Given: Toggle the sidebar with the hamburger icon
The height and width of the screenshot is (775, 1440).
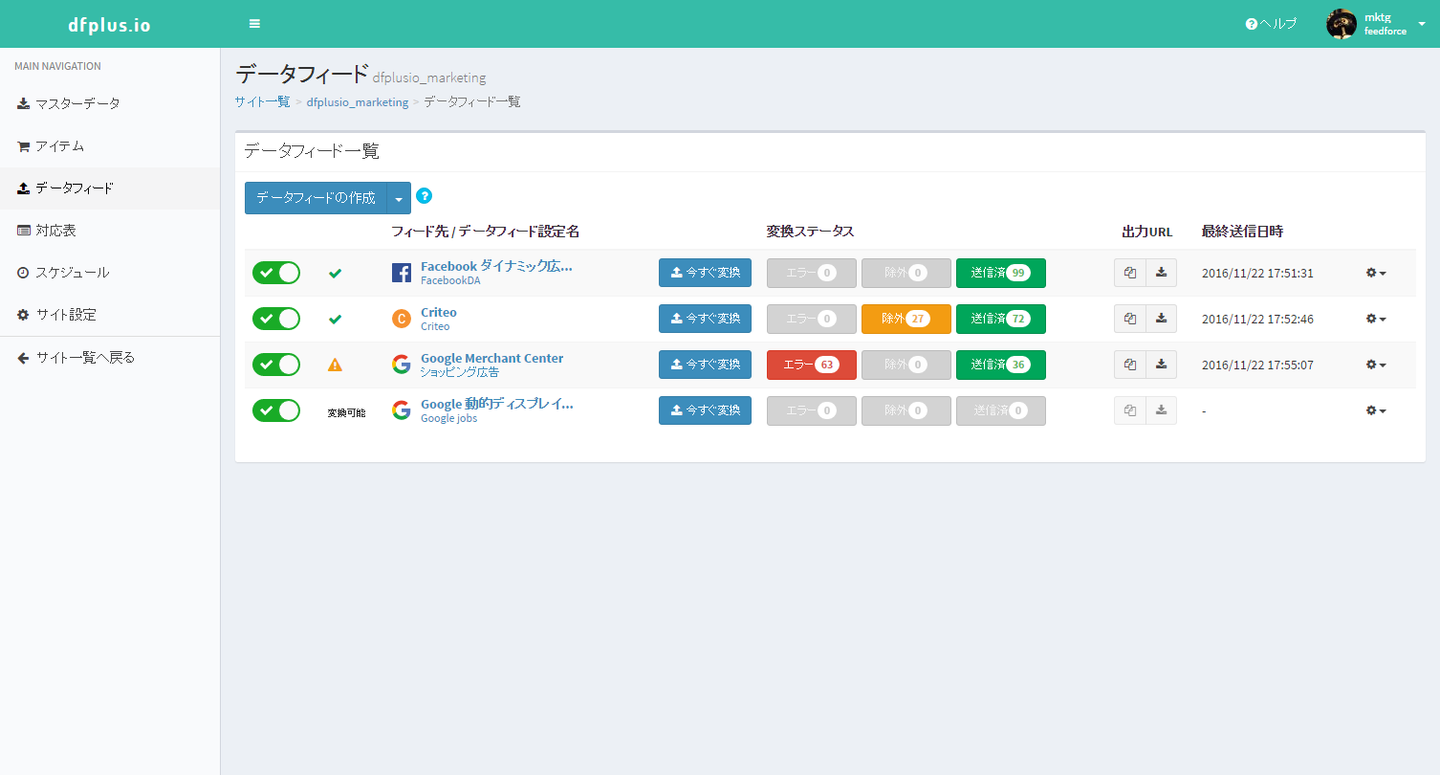Looking at the screenshot, I should pos(255,24).
